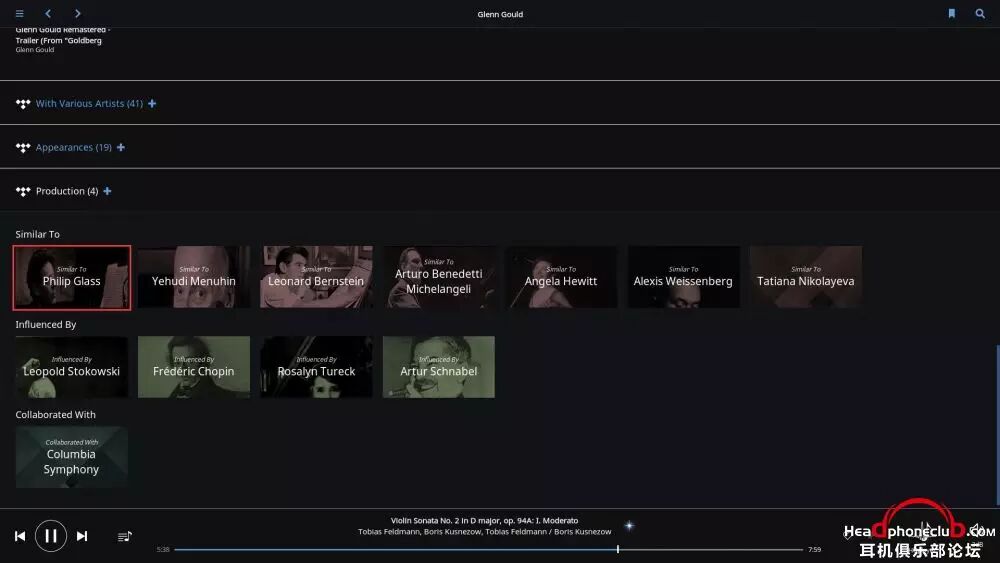Open the search icon
Screen dimensions: 1000x563
click(x=980, y=13)
